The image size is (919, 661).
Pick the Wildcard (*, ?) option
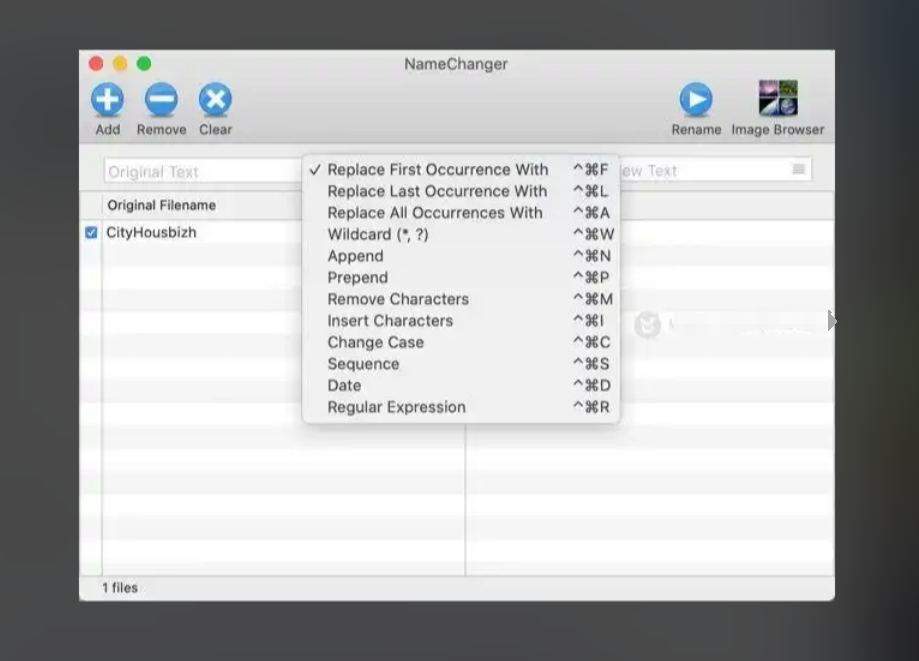pos(461,234)
